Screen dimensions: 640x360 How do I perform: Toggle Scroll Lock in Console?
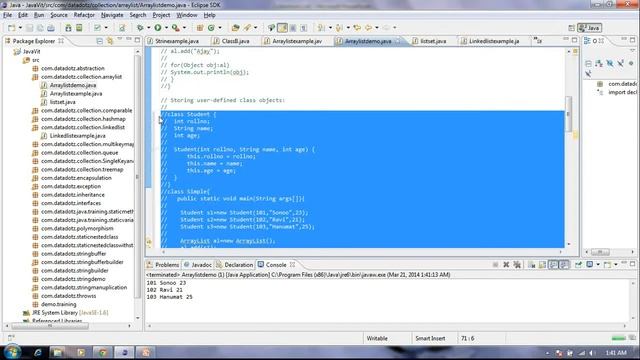pyautogui.click(x=542, y=264)
